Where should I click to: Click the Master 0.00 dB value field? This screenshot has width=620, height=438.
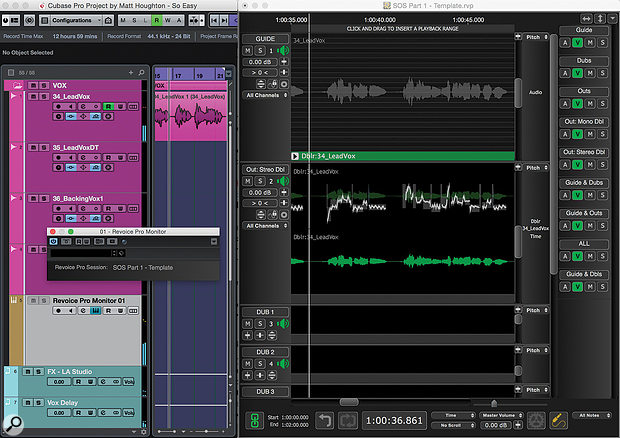pyautogui.click(x=496, y=425)
